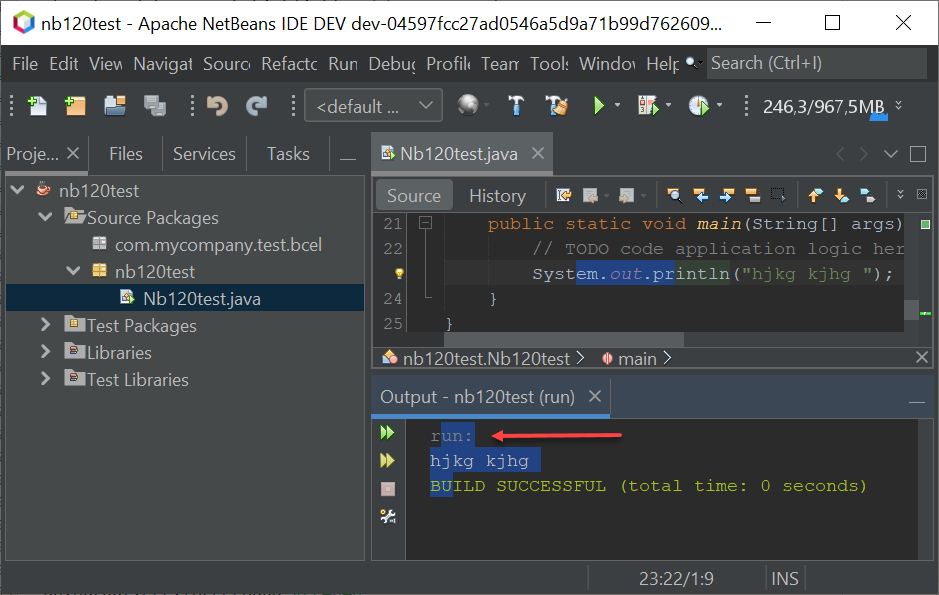Click the lightbulb hint in the gutter
This screenshot has width=939, height=595.
point(399,274)
